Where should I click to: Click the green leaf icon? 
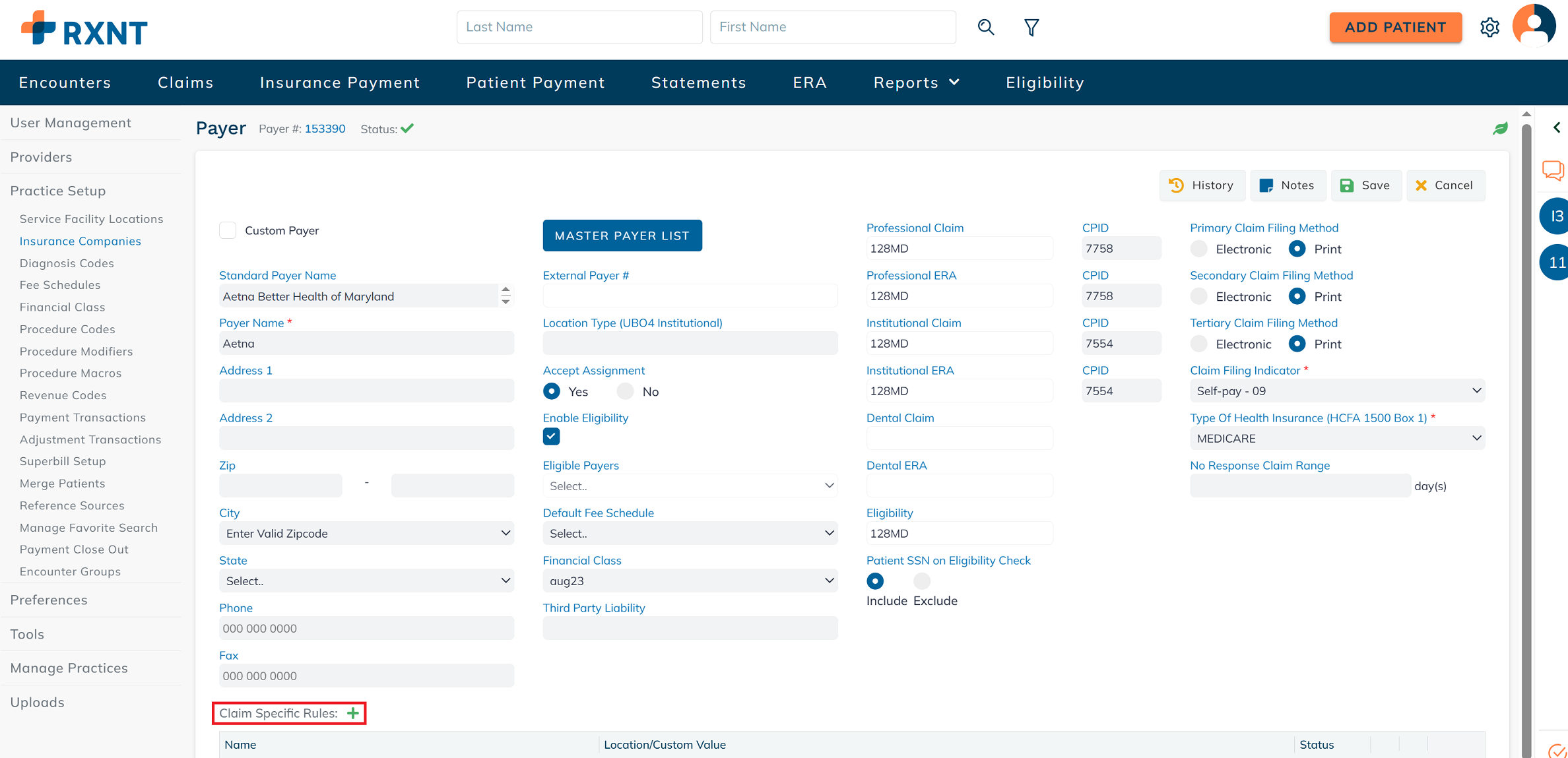[1500, 129]
